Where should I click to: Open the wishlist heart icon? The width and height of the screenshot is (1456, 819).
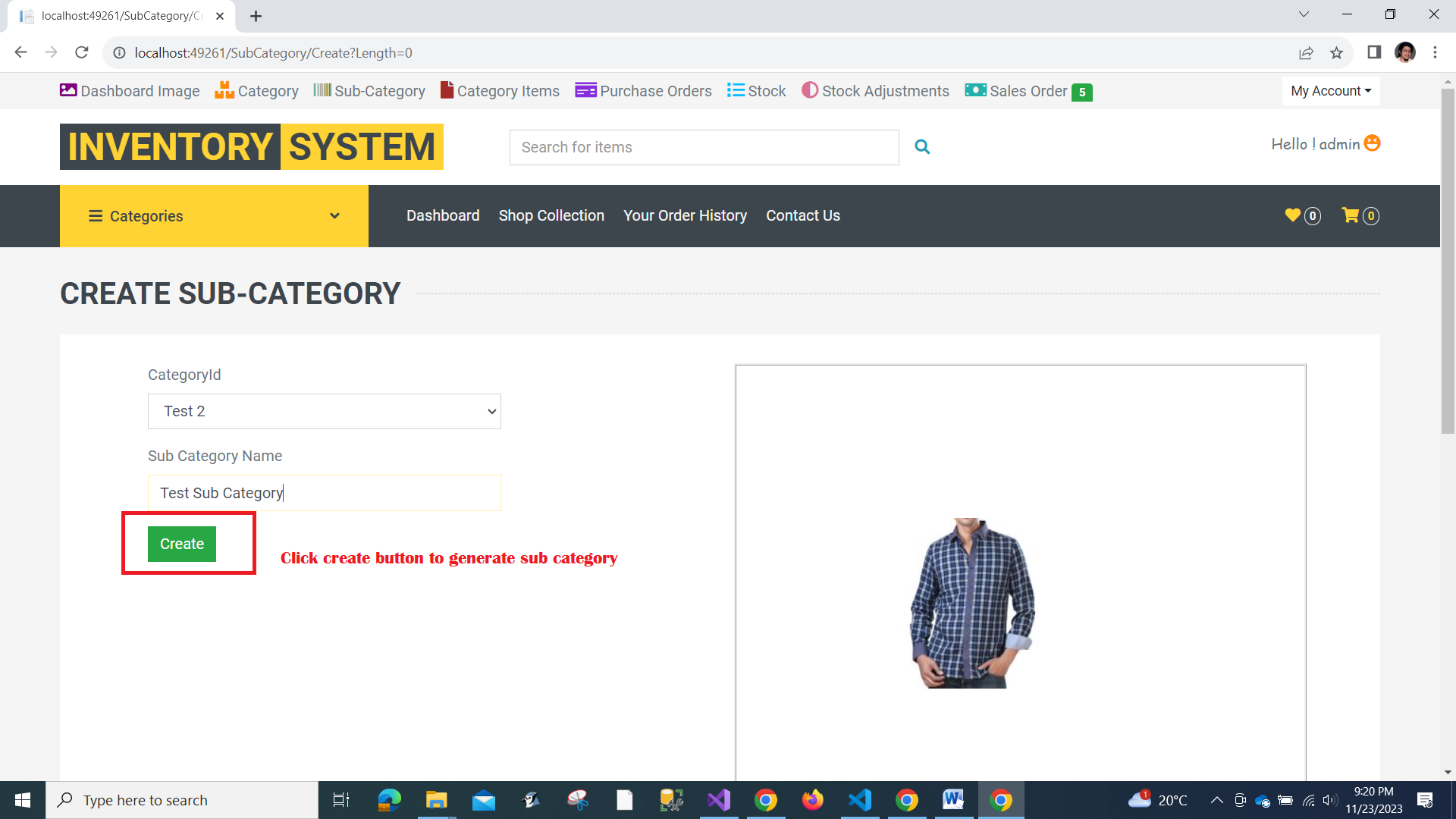tap(1293, 215)
